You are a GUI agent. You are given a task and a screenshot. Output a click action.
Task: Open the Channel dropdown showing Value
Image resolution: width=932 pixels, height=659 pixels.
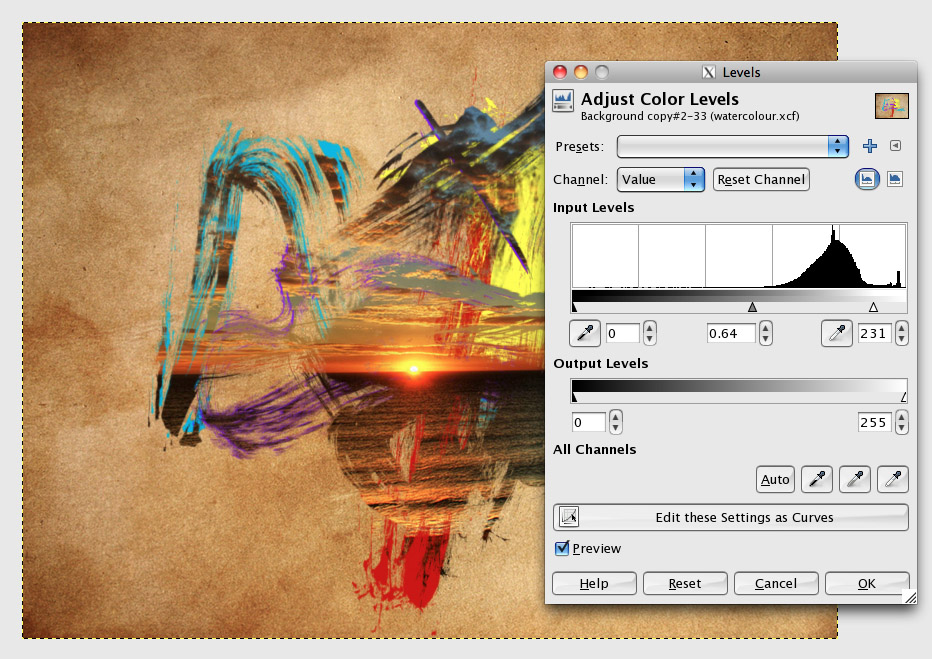pos(660,179)
